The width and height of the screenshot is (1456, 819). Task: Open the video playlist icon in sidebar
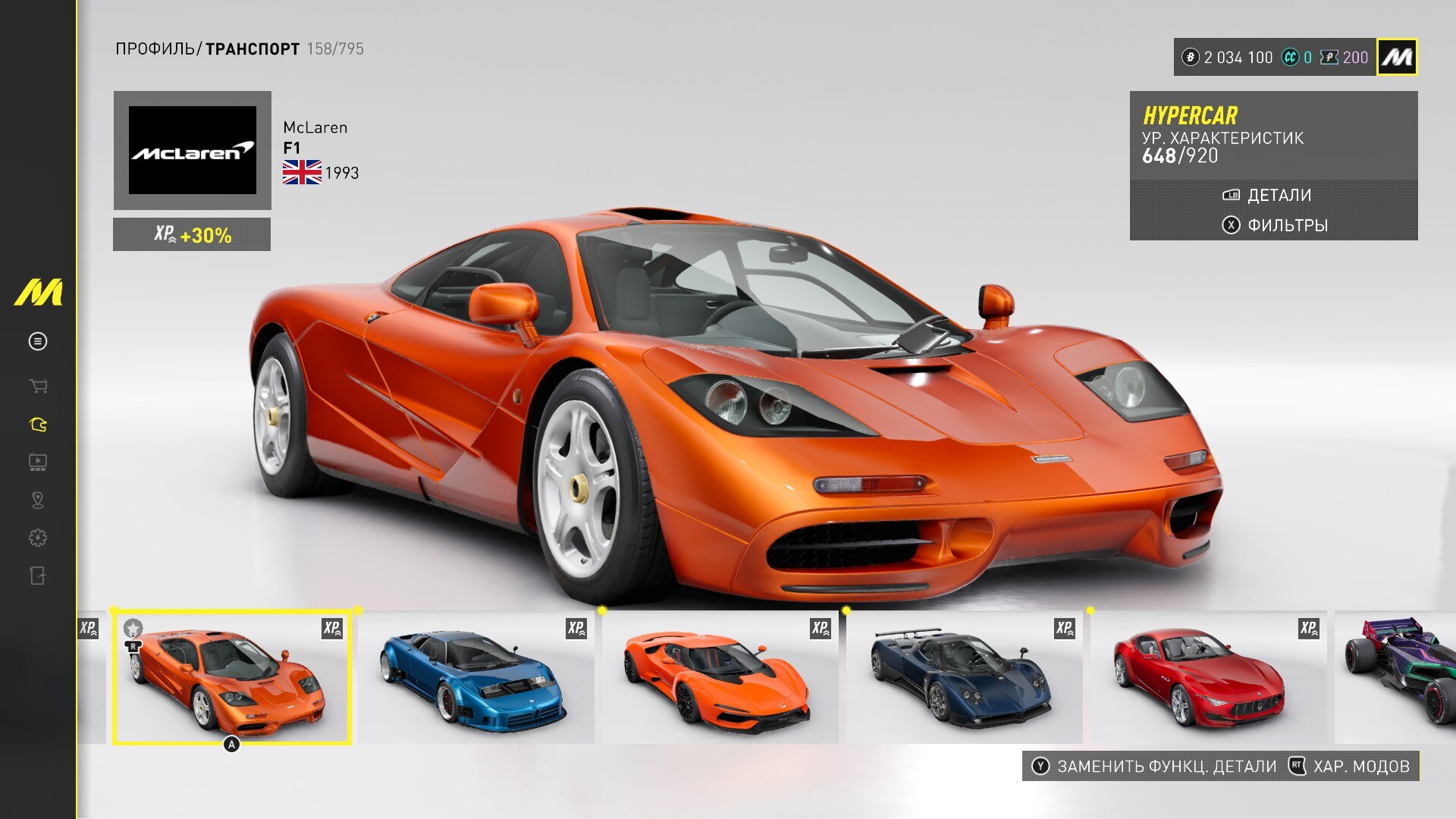(38, 462)
